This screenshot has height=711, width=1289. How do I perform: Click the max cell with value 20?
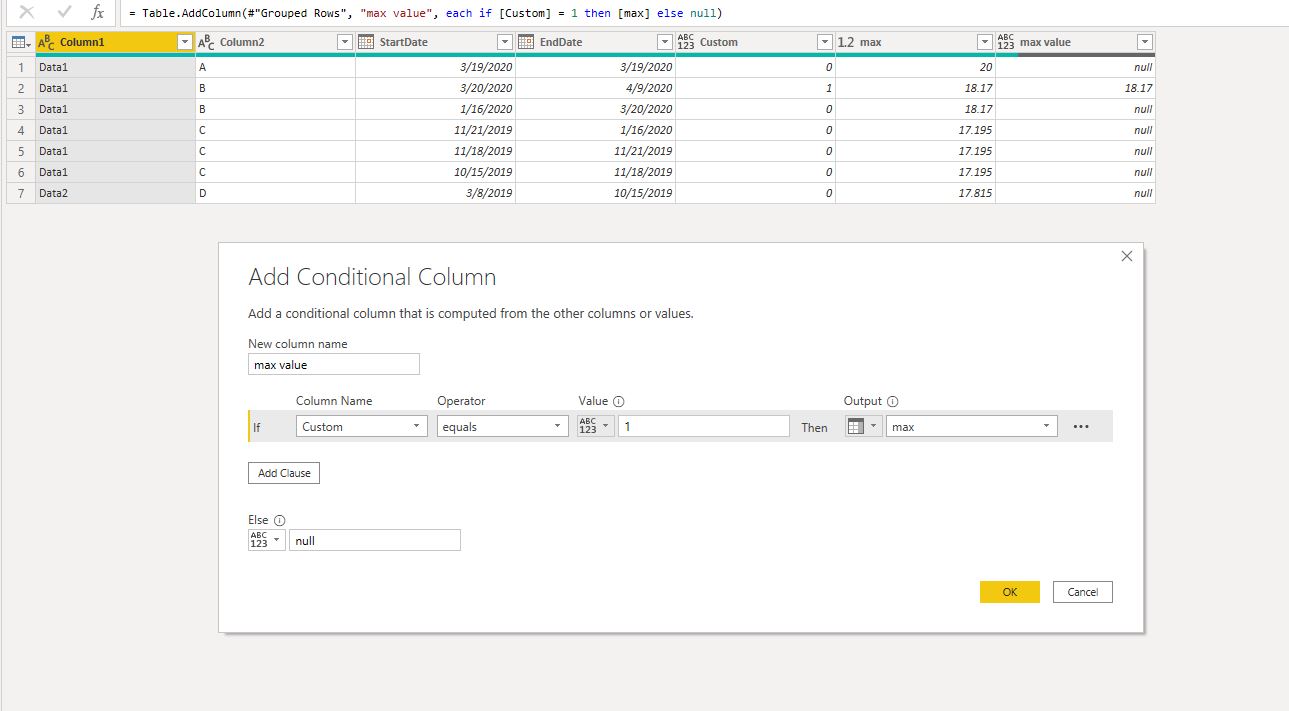tap(915, 67)
